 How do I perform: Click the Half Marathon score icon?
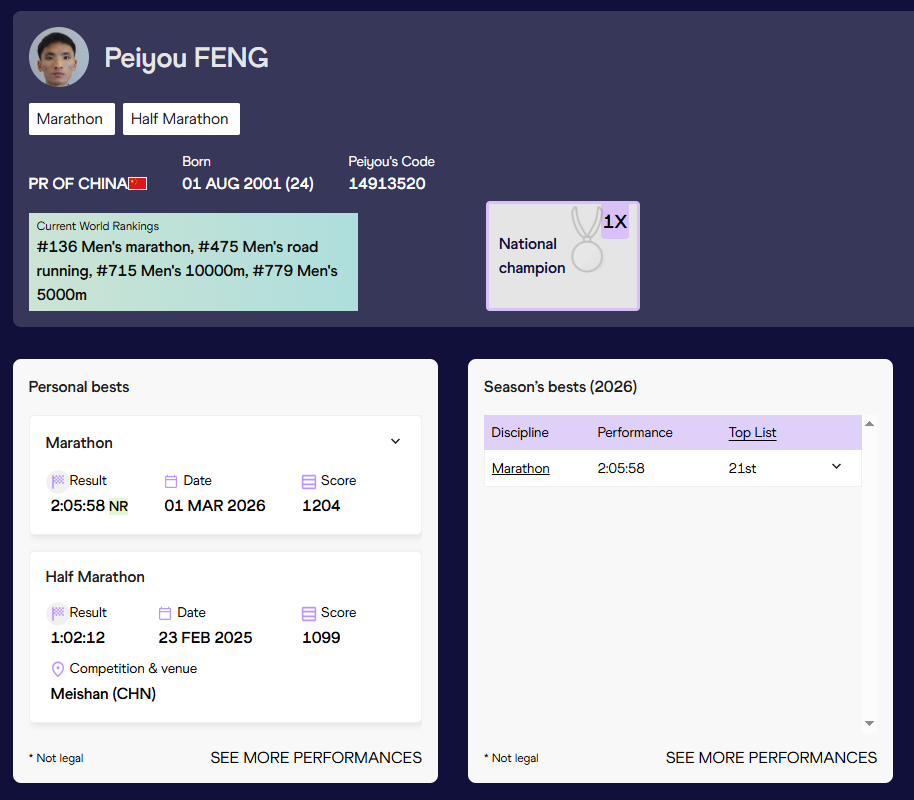coord(309,613)
